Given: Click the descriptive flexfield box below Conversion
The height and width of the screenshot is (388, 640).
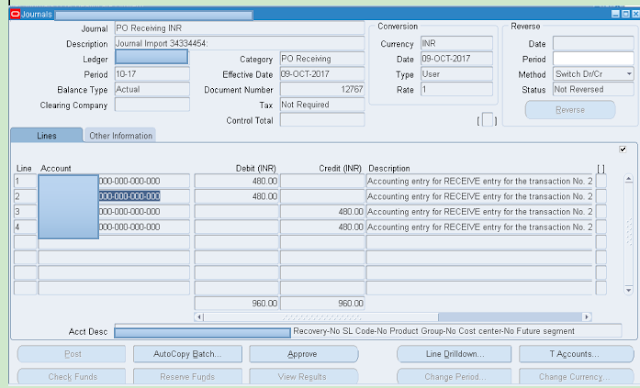Looking at the screenshot, I should point(487,120).
